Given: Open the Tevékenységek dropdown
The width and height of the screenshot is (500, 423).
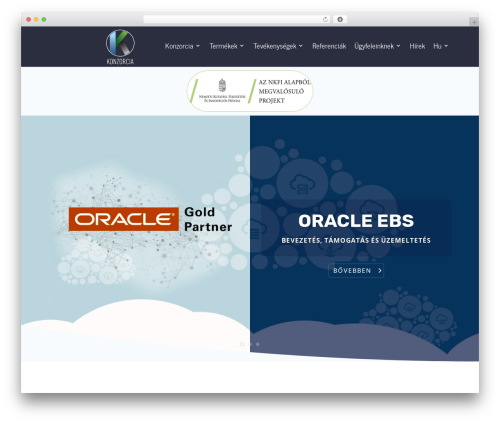Looking at the screenshot, I should coord(278,46).
